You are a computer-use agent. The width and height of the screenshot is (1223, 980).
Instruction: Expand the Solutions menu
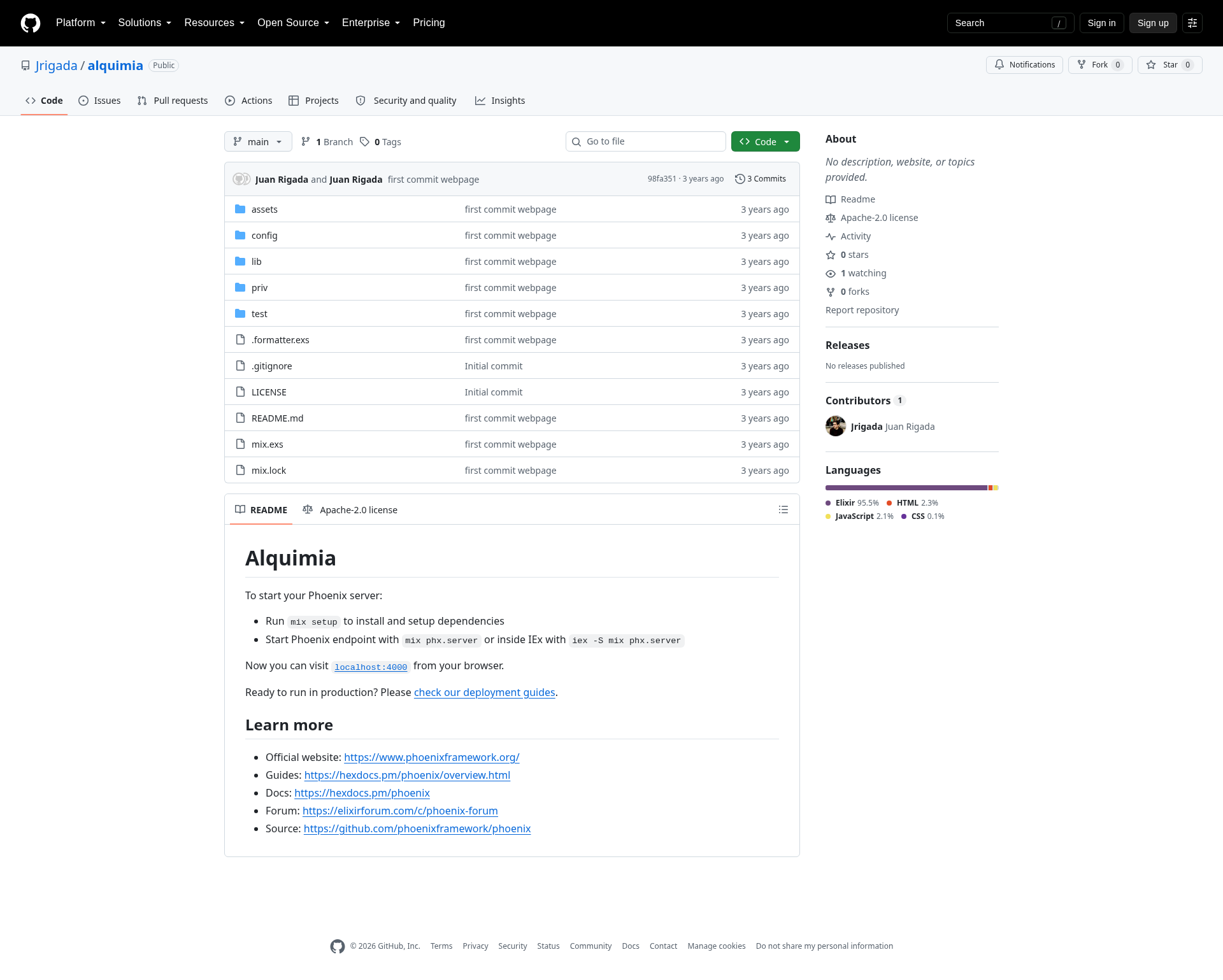(145, 23)
